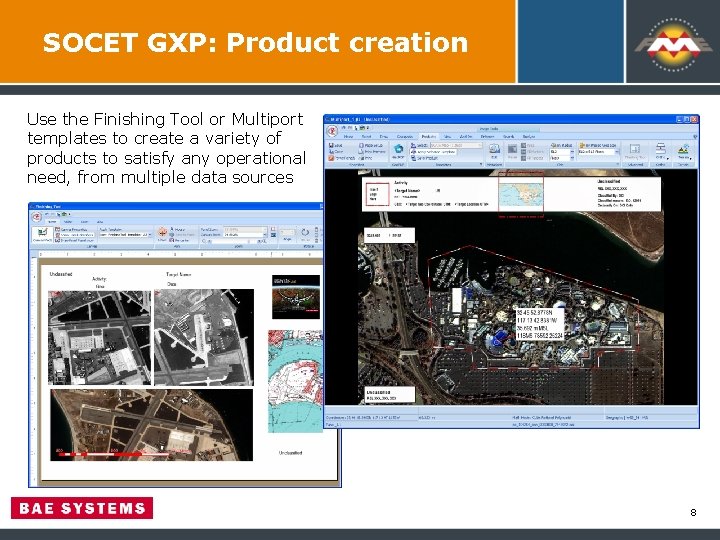Click Save icon in Multiport ribbon
The width and height of the screenshot is (720, 540).
pyautogui.click(x=336, y=146)
